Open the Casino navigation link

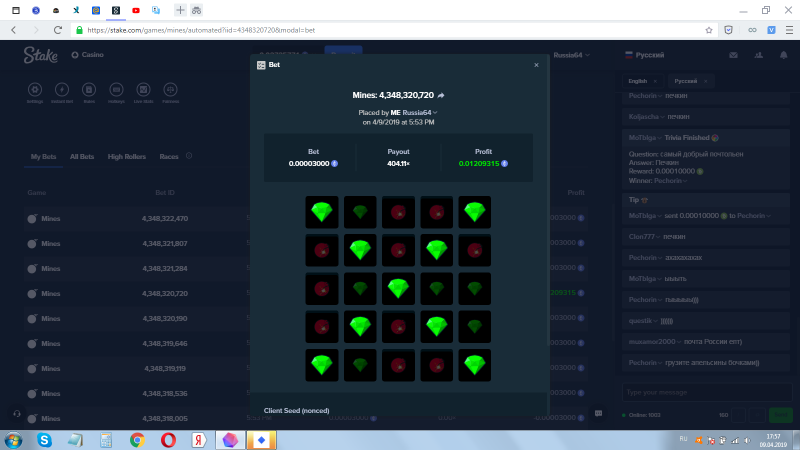[87, 55]
